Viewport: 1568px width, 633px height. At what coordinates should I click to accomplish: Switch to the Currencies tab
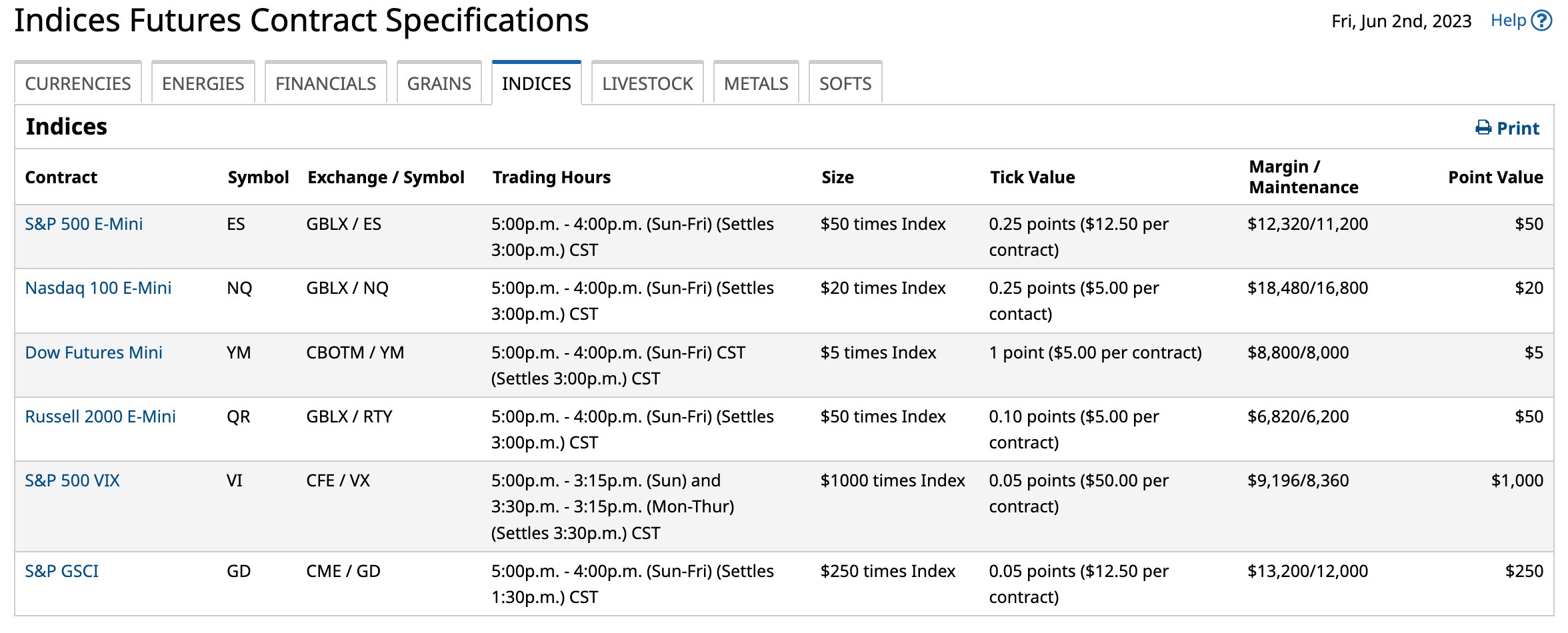(78, 83)
